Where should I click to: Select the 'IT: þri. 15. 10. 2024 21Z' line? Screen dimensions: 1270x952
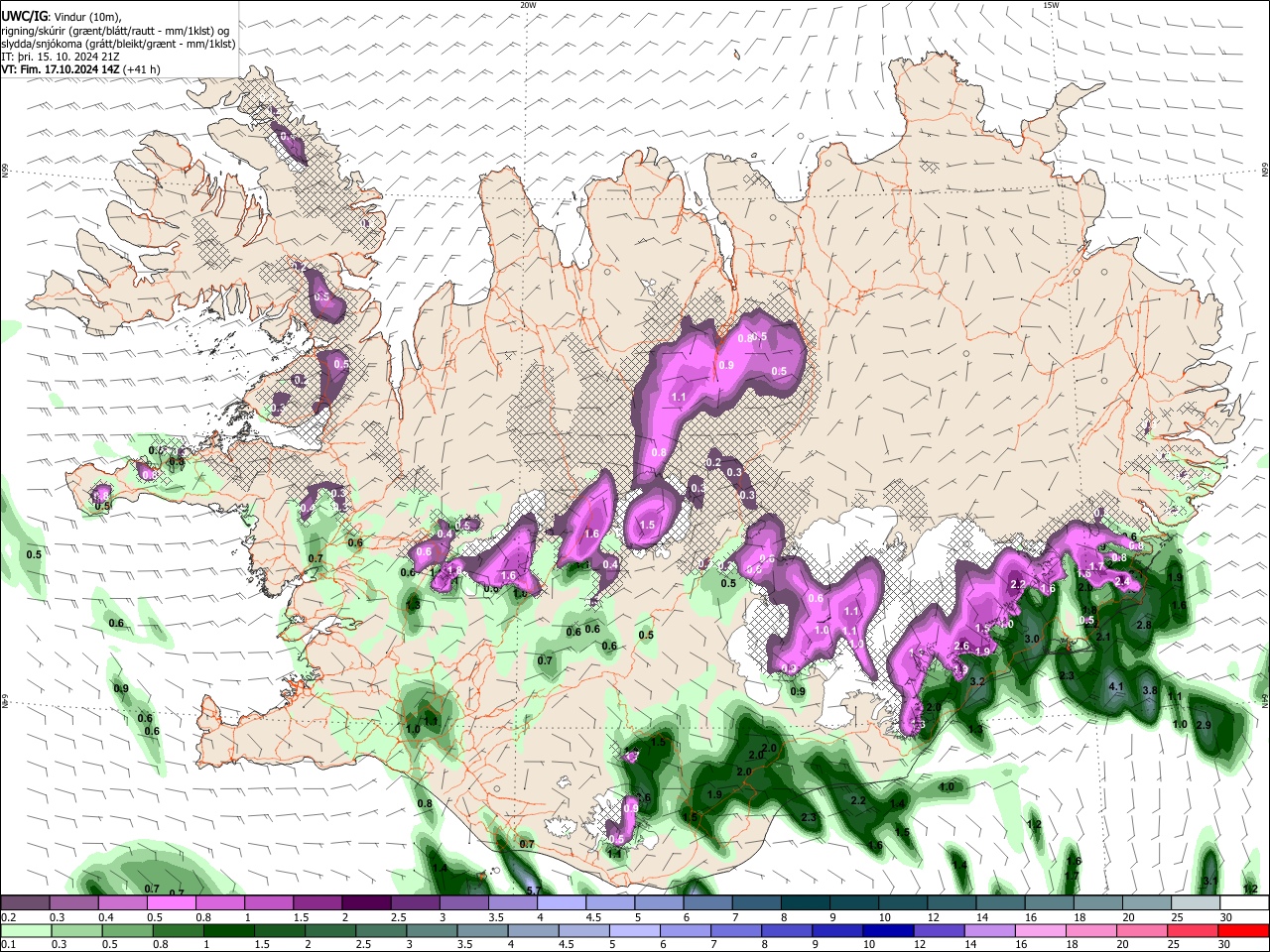[x=63, y=58]
